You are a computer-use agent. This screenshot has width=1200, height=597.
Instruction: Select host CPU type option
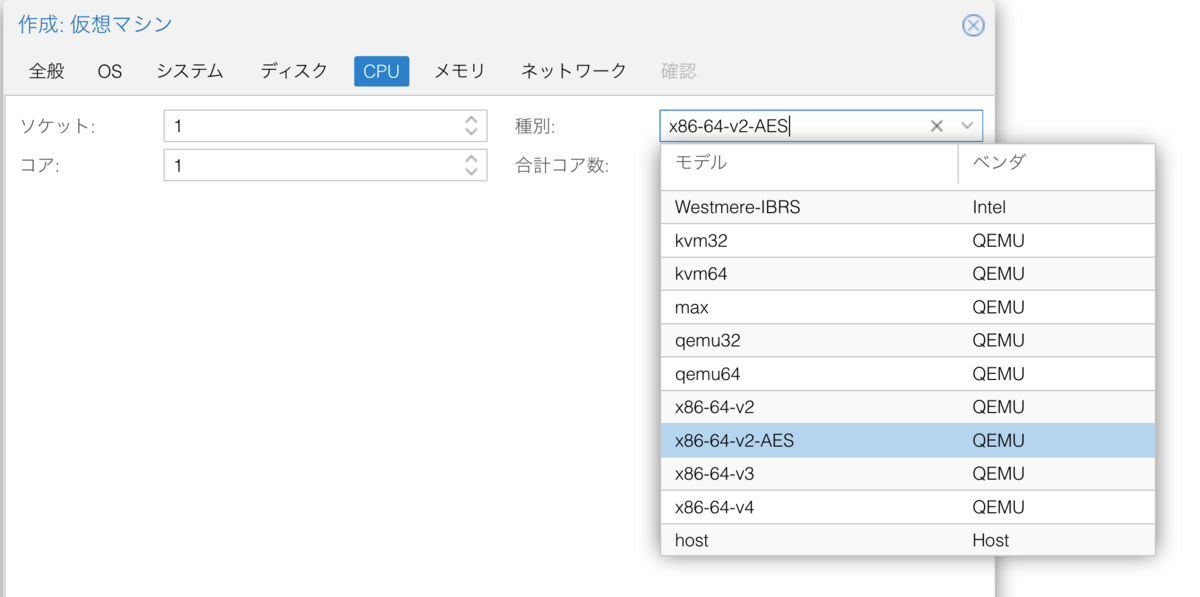click(692, 540)
